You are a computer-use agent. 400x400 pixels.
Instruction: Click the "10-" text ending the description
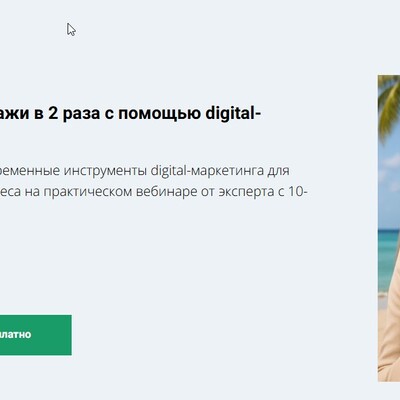[298, 192]
